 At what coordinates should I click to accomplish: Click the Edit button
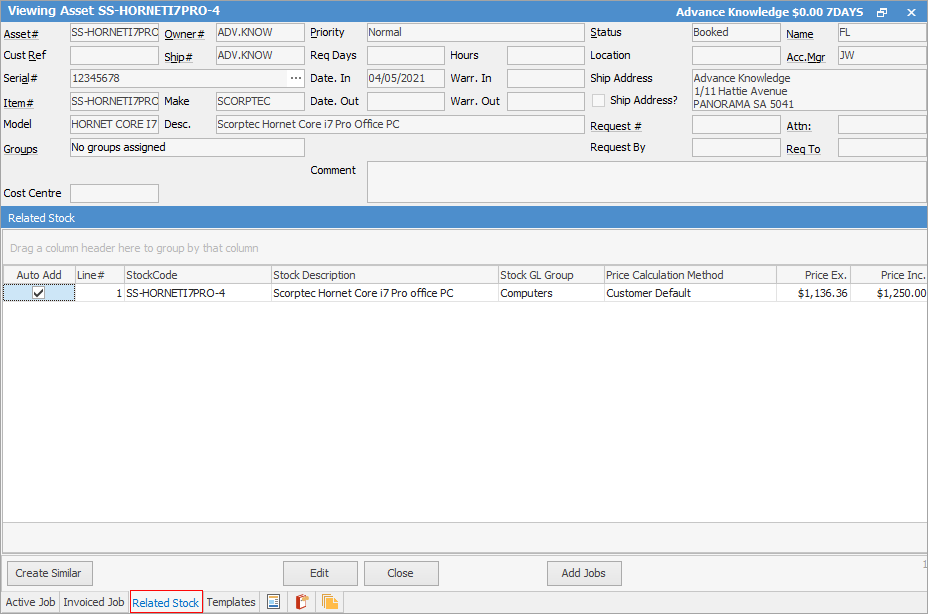point(320,573)
